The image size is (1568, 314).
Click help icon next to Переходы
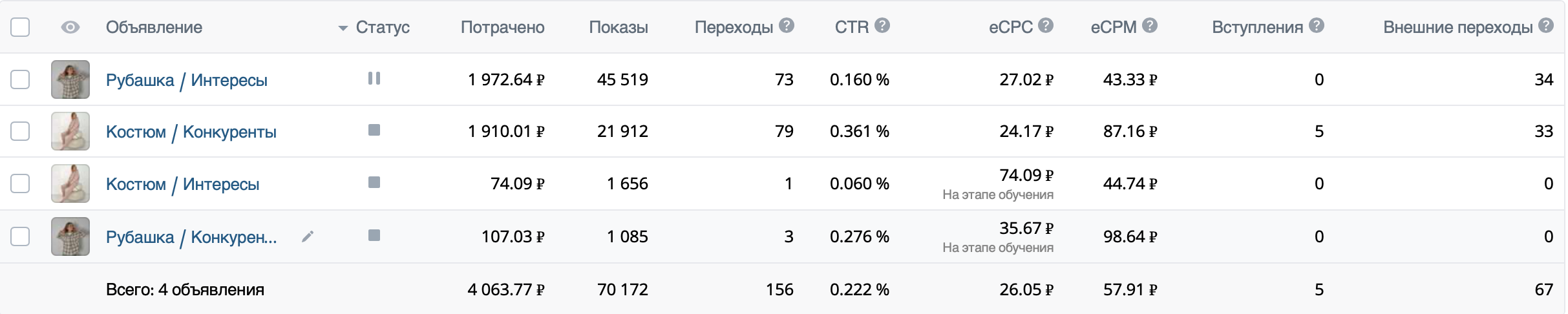coord(787,26)
